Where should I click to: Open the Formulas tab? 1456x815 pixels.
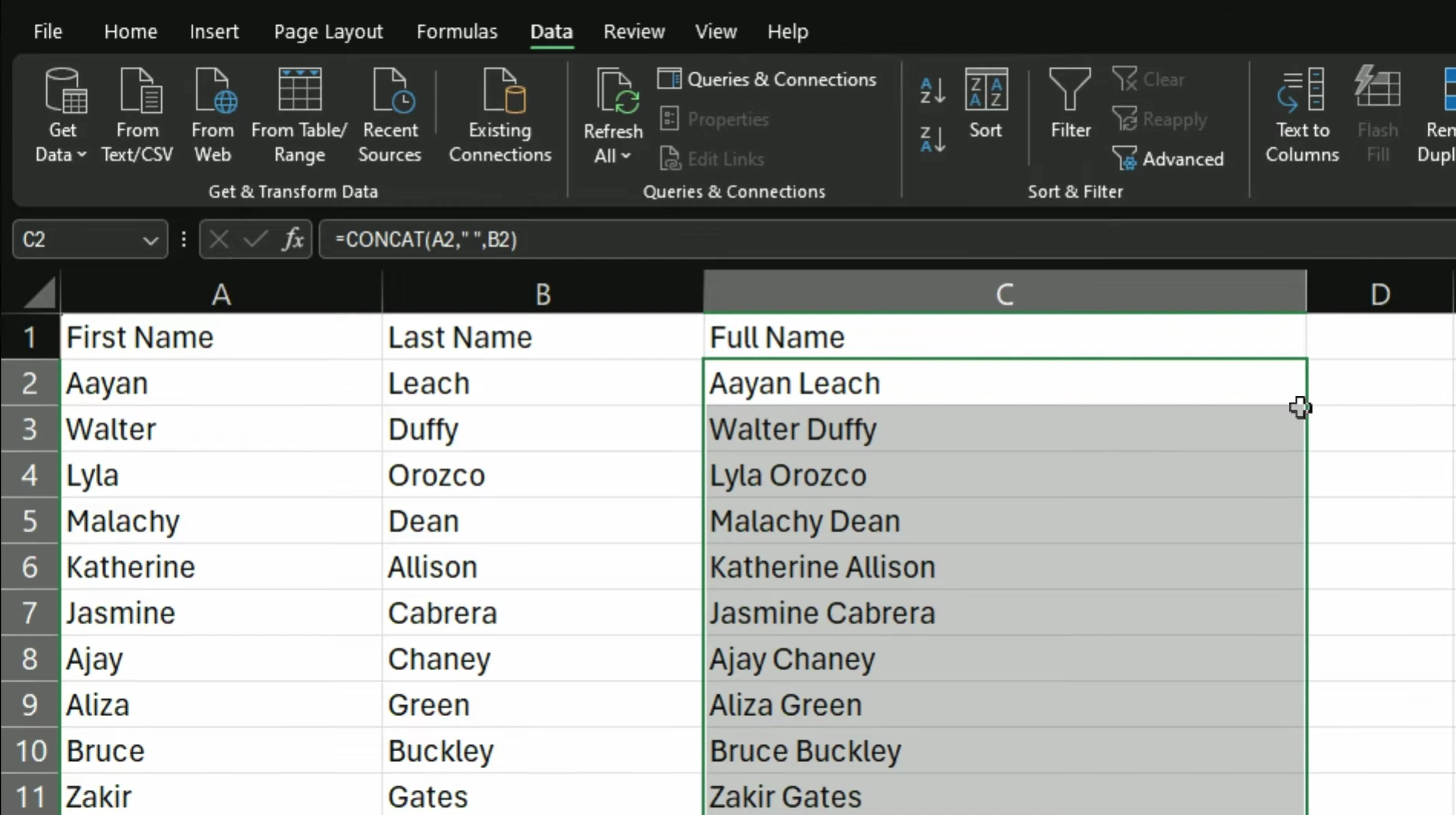point(457,32)
